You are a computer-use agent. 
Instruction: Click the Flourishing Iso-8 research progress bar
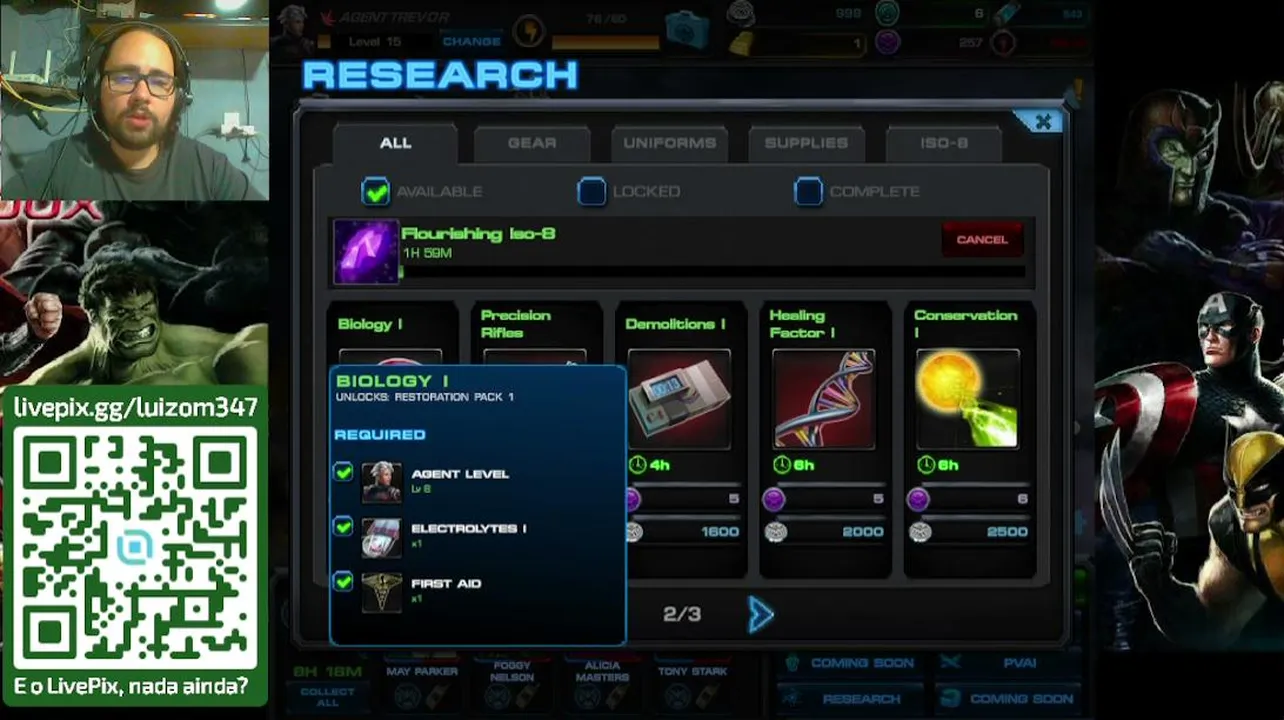pos(713,271)
